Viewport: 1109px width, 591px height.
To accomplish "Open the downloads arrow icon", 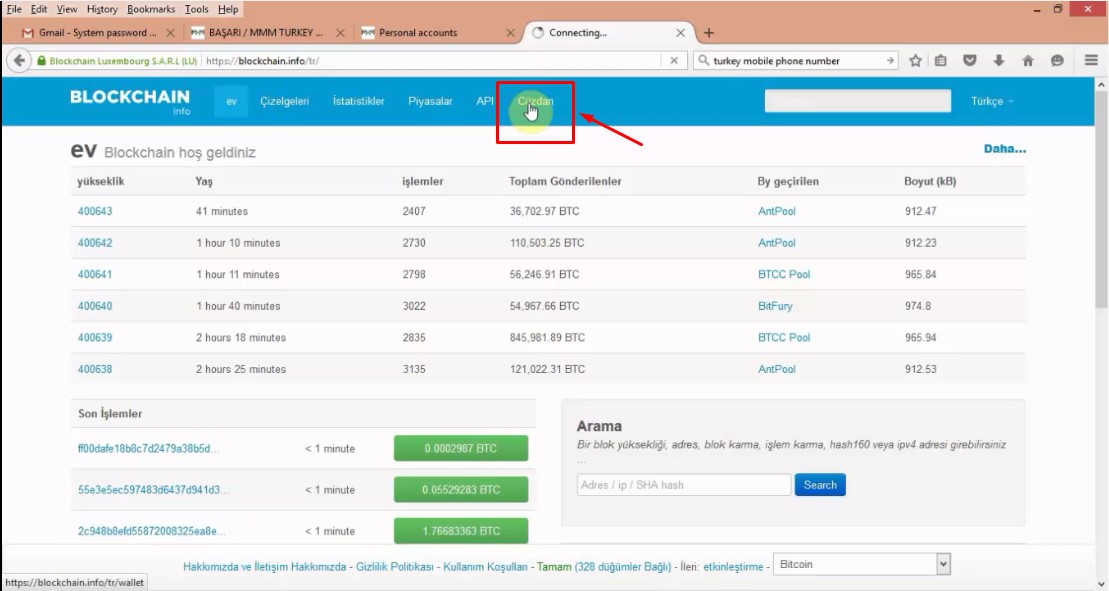I will click(999, 61).
